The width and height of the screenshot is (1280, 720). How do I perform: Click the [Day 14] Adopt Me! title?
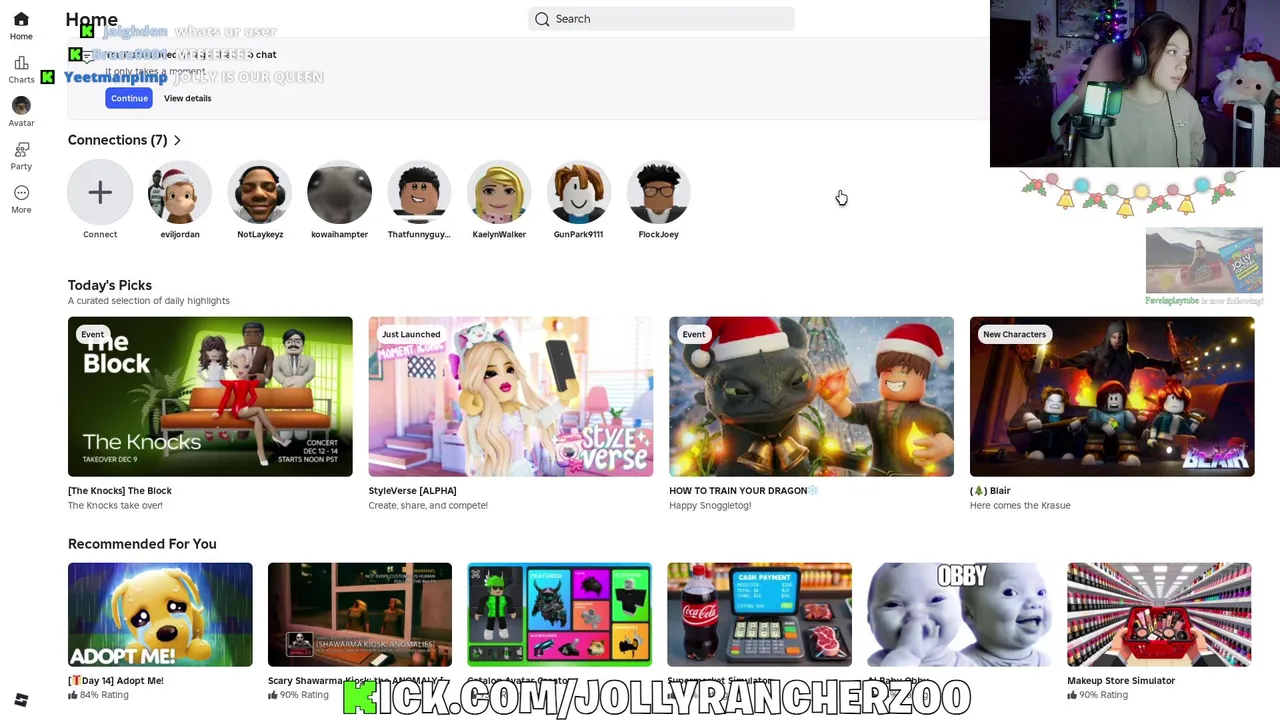[116, 680]
